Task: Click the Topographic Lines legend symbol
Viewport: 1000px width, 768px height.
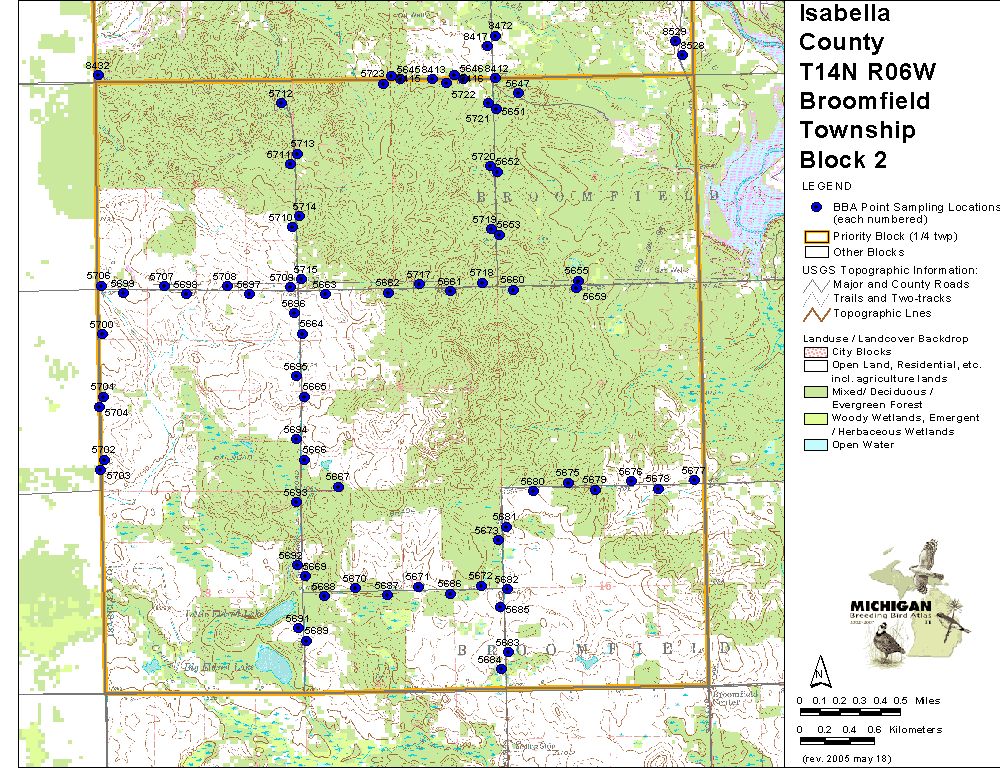Action: (x=816, y=313)
